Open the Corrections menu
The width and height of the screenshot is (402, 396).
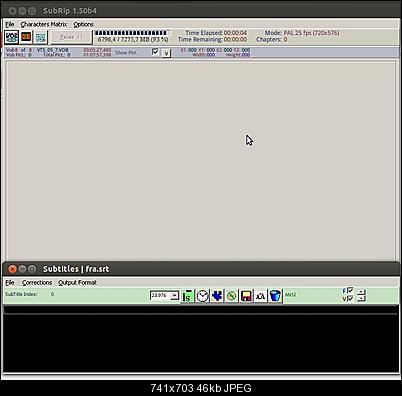(37, 283)
